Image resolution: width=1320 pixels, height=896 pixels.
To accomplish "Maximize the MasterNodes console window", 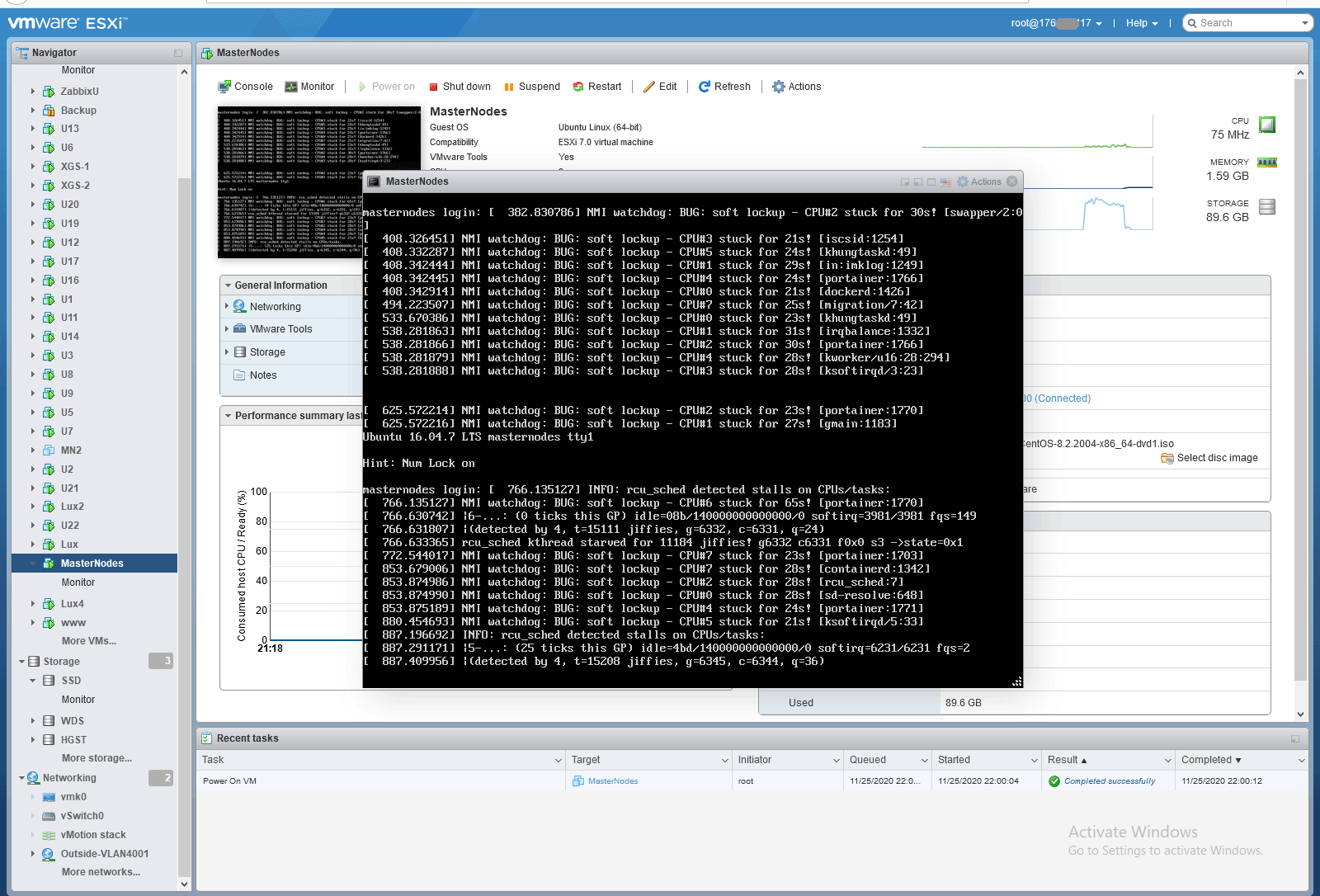I will coord(931,182).
